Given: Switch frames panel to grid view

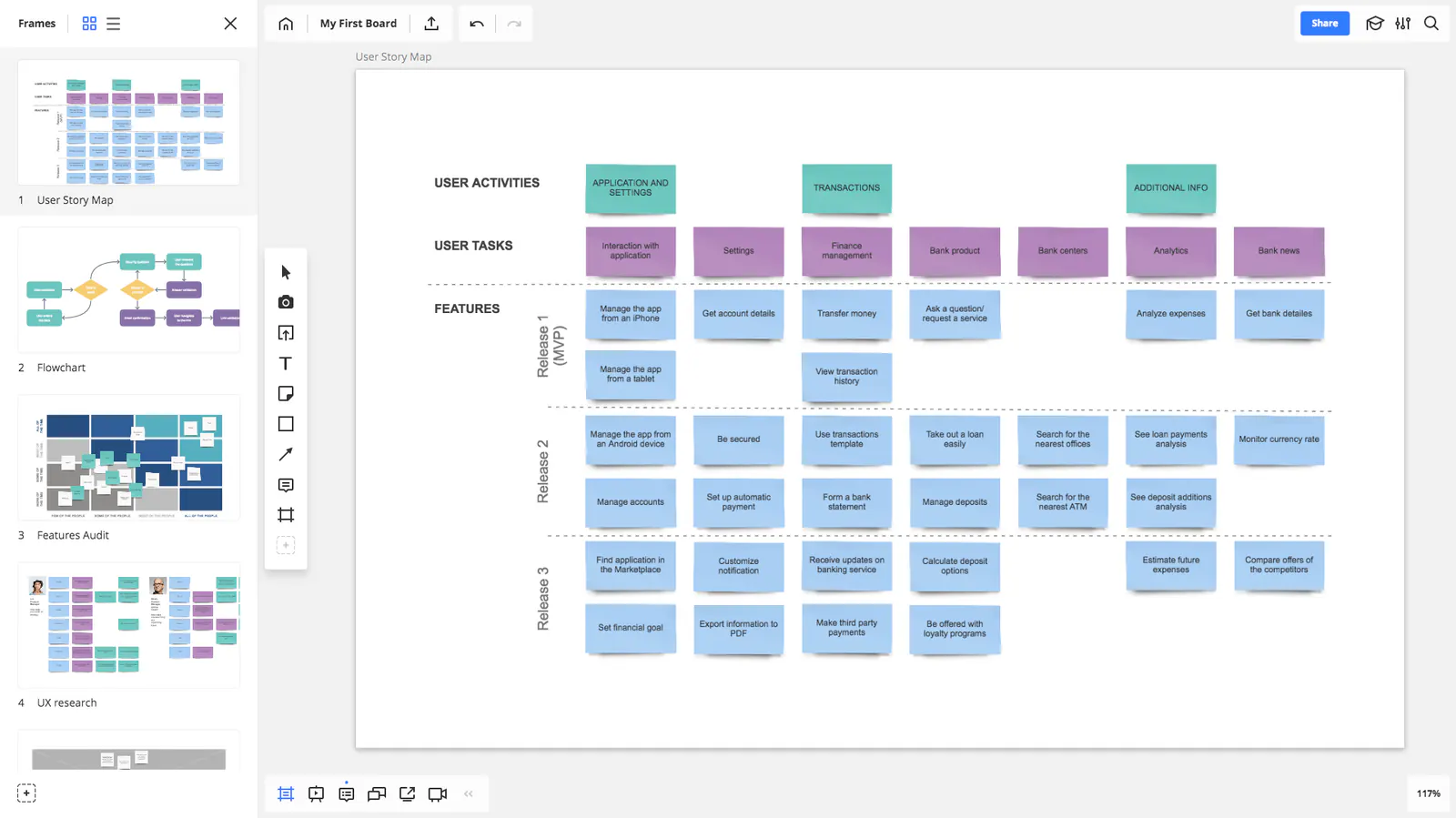Looking at the screenshot, I should (x=89, y=24).
